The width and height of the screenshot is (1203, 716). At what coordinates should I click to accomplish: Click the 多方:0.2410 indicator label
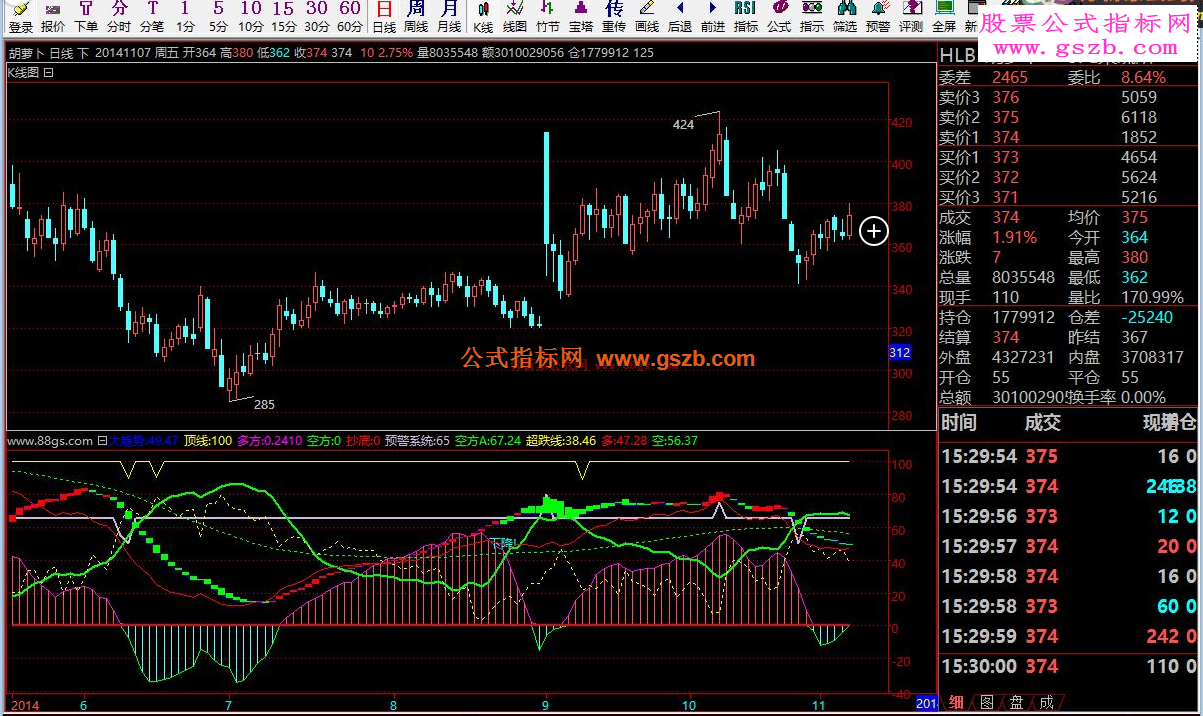click(269, 440)
